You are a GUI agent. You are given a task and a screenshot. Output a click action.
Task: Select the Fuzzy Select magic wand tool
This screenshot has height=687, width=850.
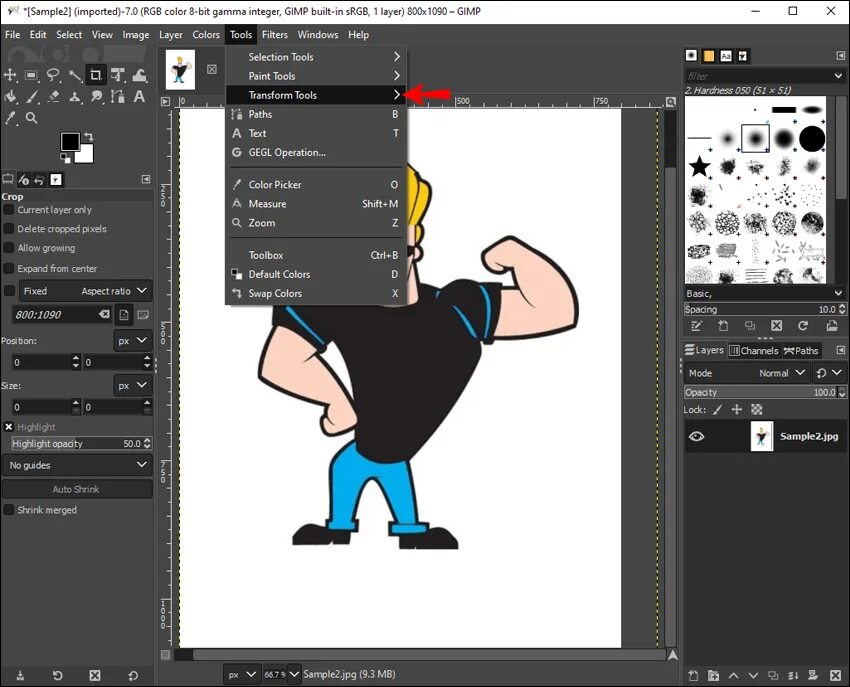[x=75, y=75]
